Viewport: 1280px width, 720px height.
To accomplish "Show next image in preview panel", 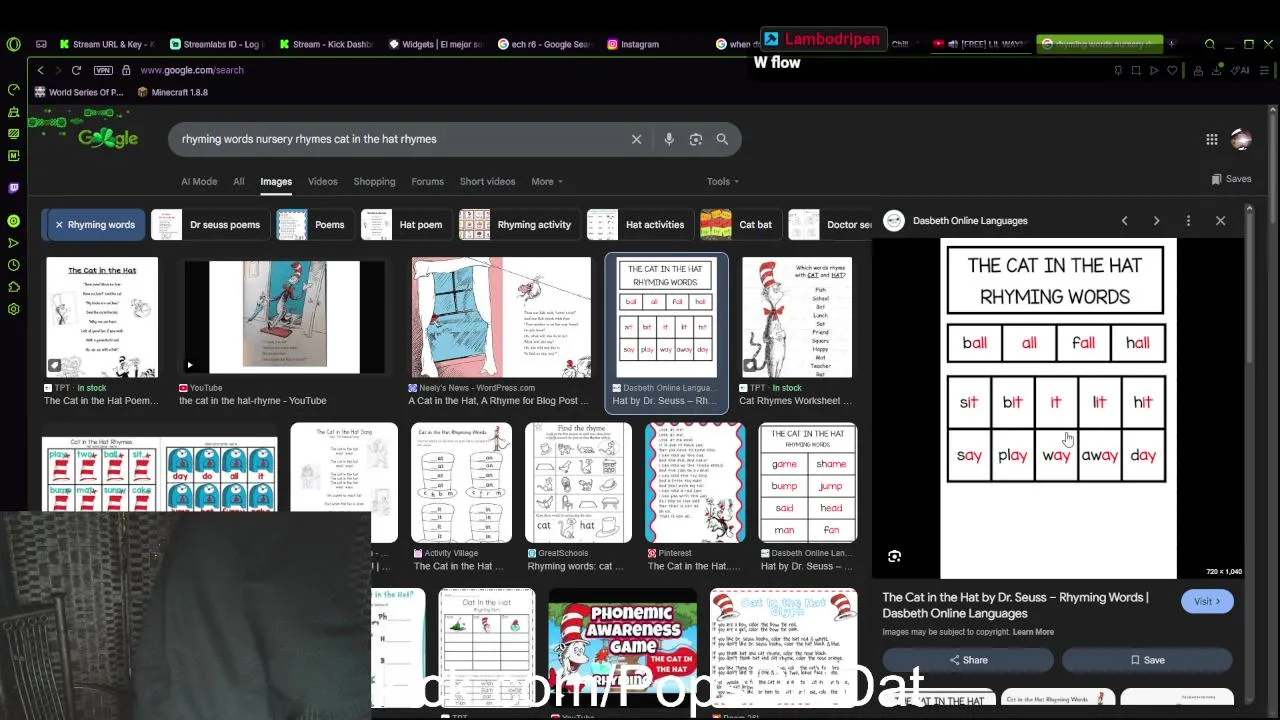I will click(1156, 221).
